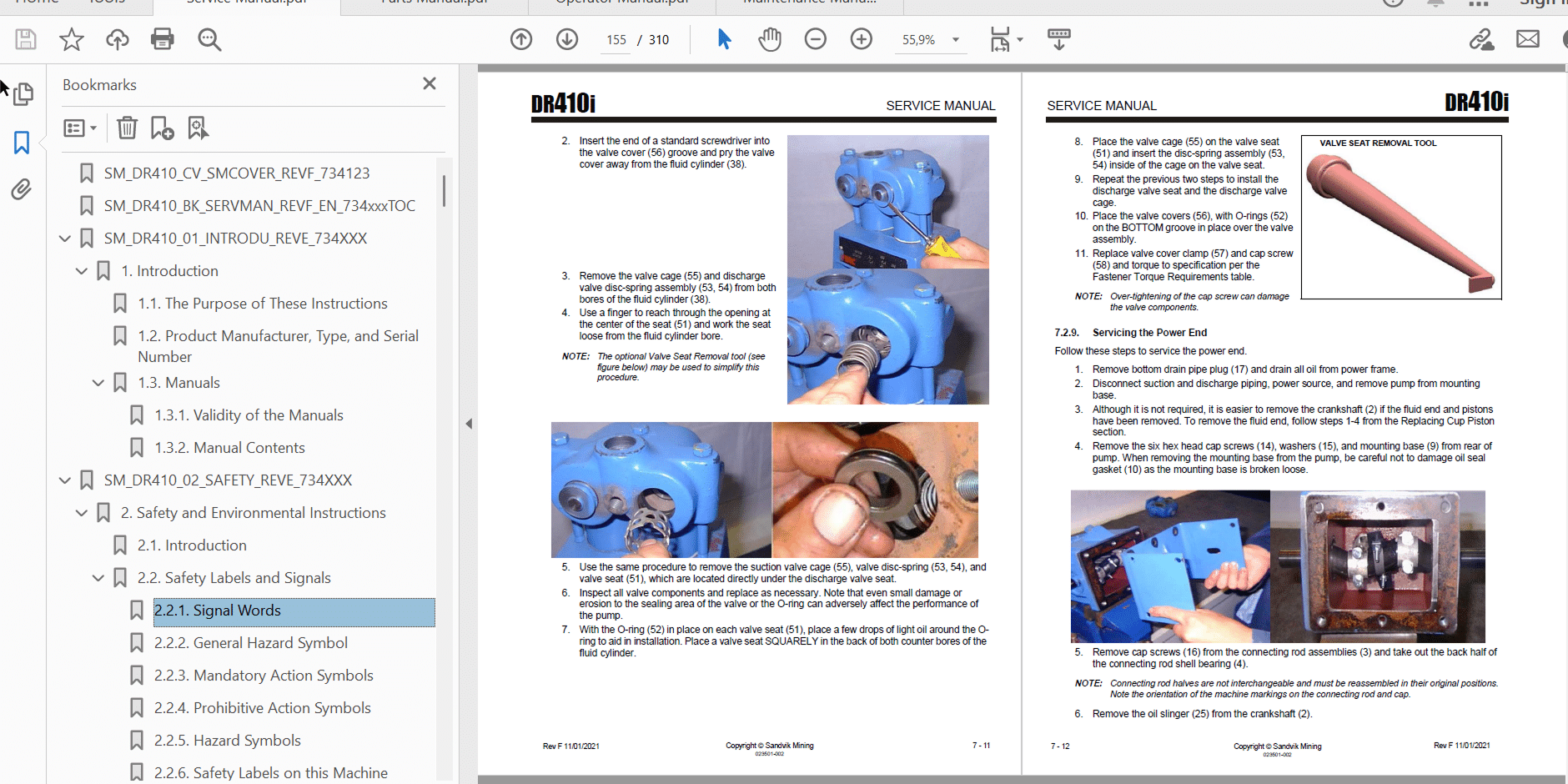Viewport: 1568px width, 784px height.
Task: Open 2.2.3. Mandatory Action Symbols bookmark
Action: (264, 676)
